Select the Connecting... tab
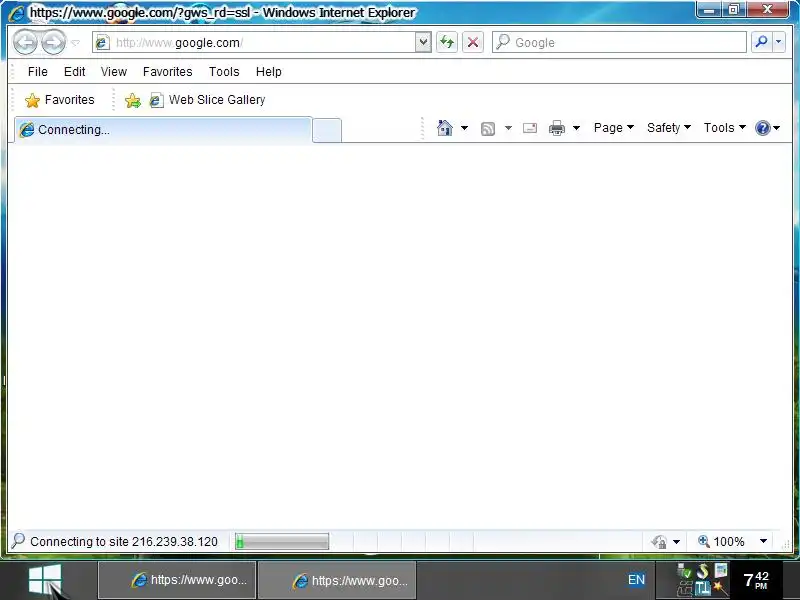 (x=163, y=130)
